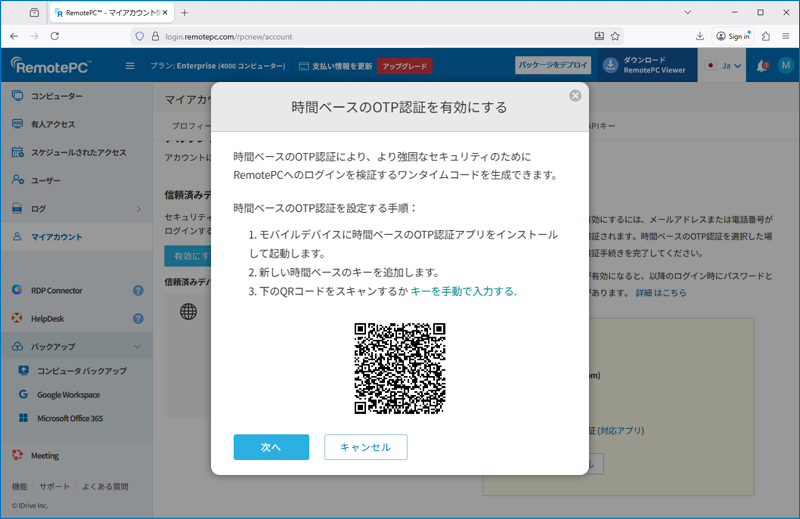
Task: Click the ユーザー person icon
Action: pyautogui.click(x=17, y=180)
